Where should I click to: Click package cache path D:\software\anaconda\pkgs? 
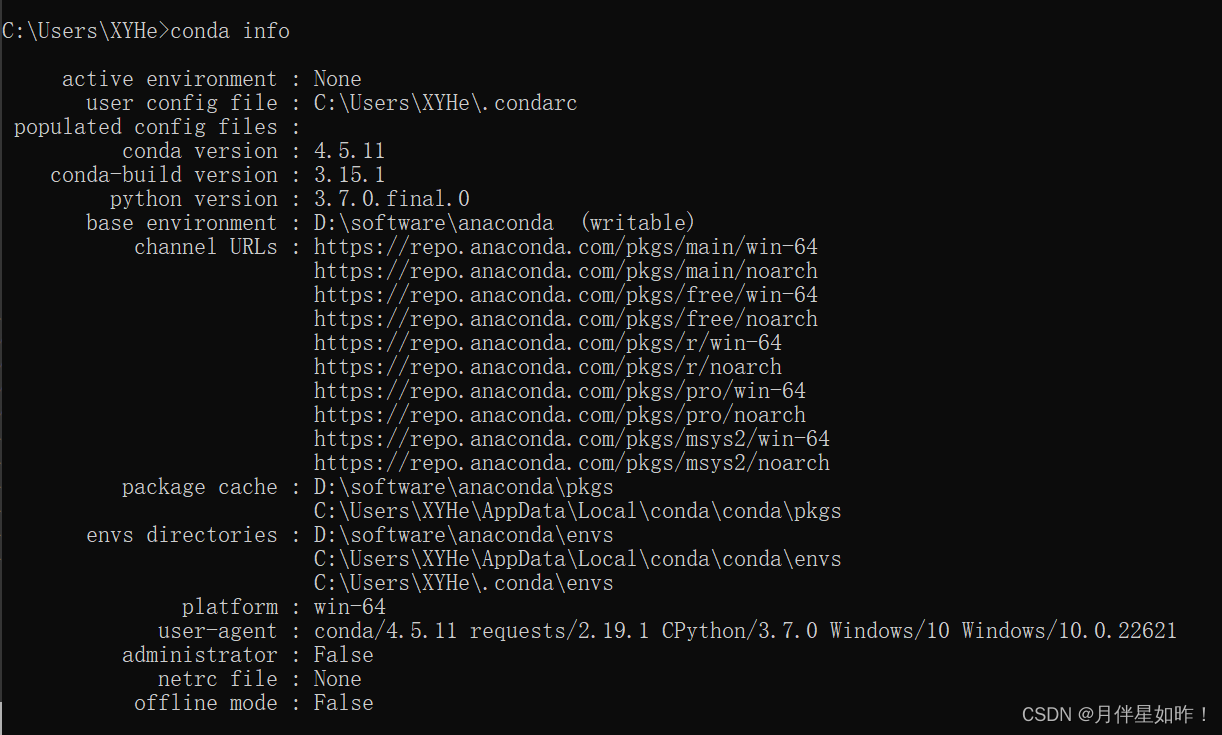[464, 487]
